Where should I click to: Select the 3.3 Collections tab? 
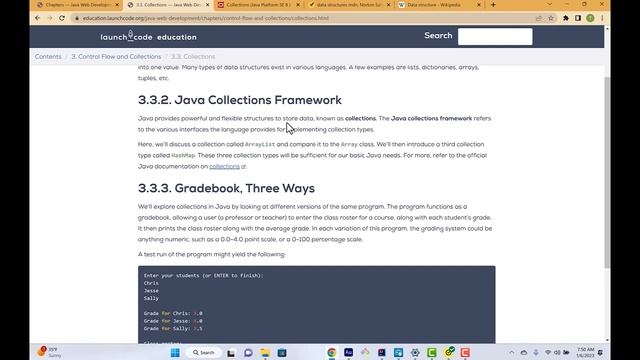(x=168, y=5)
